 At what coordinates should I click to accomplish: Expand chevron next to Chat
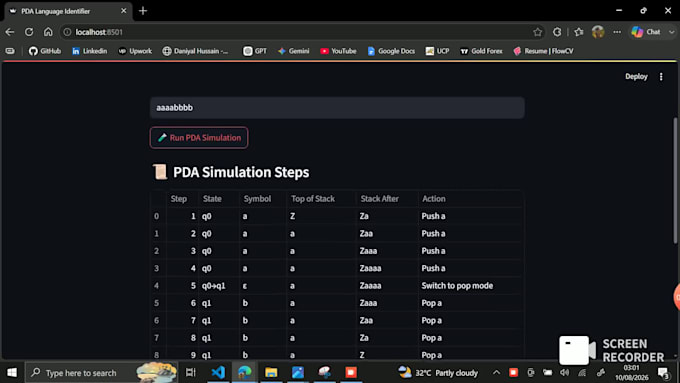click(x=671, y=32)
